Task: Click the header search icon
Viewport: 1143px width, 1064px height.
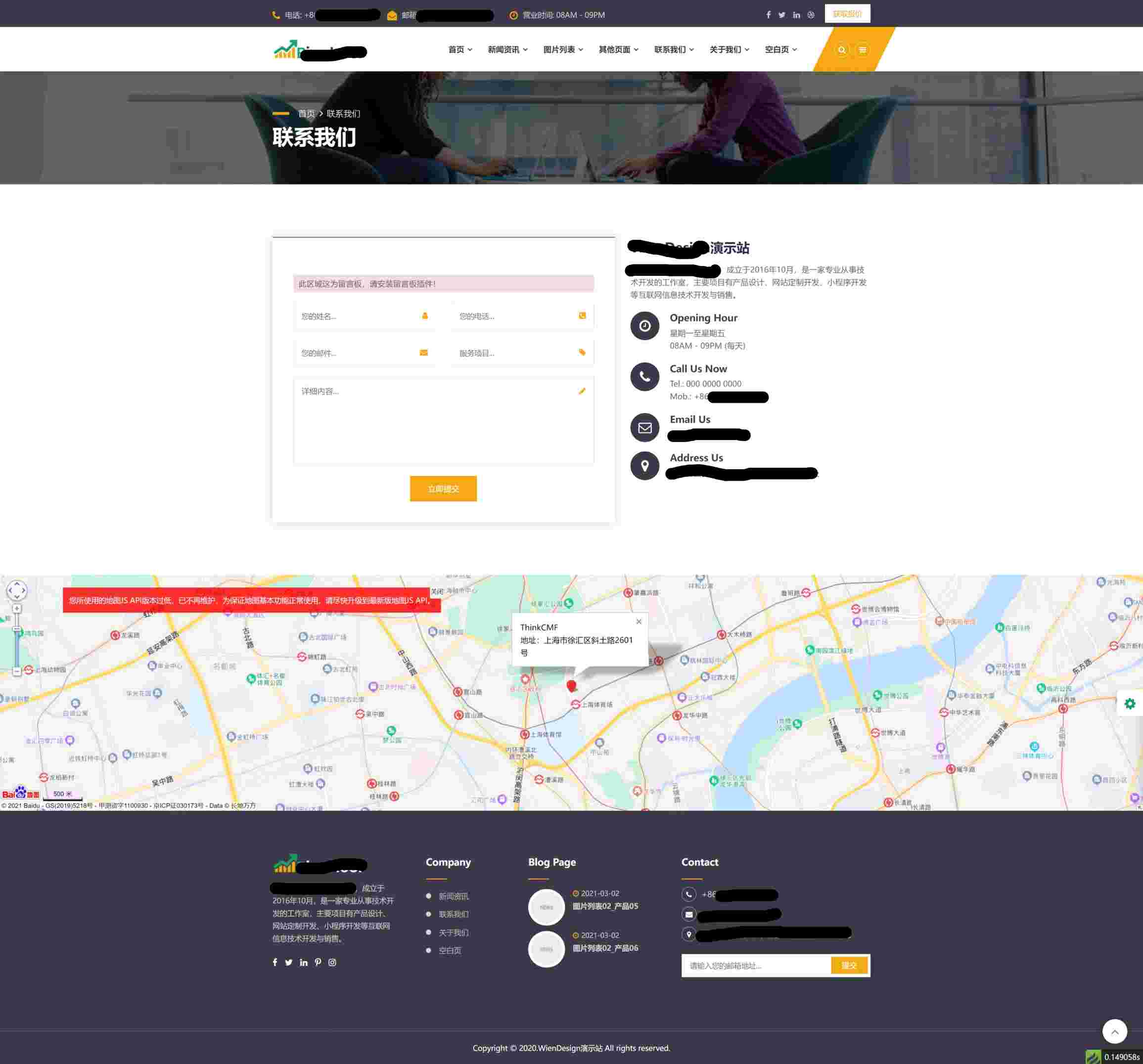Action: [841, 50]
